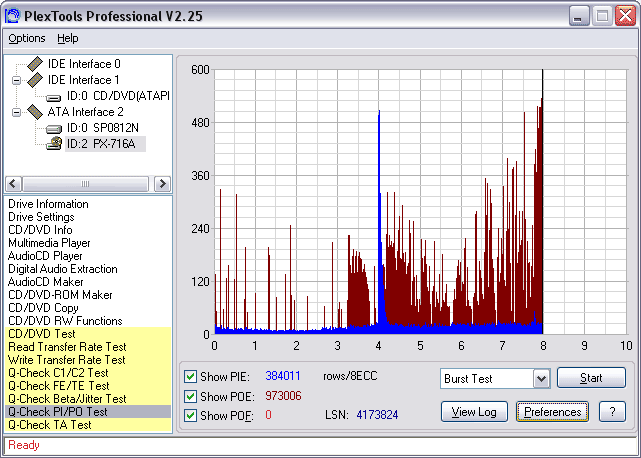Click the Ready status bar text
The image size is (641, 458).
pyautogui.click(x=24, y=445)
